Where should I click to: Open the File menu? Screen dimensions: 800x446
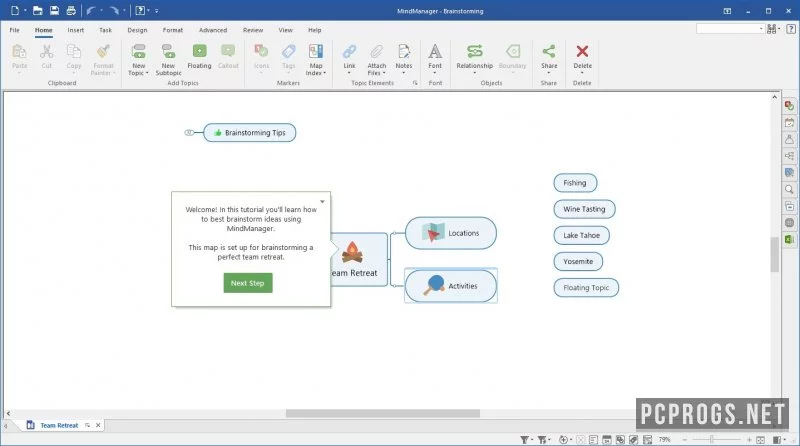(x=14, y=30)
